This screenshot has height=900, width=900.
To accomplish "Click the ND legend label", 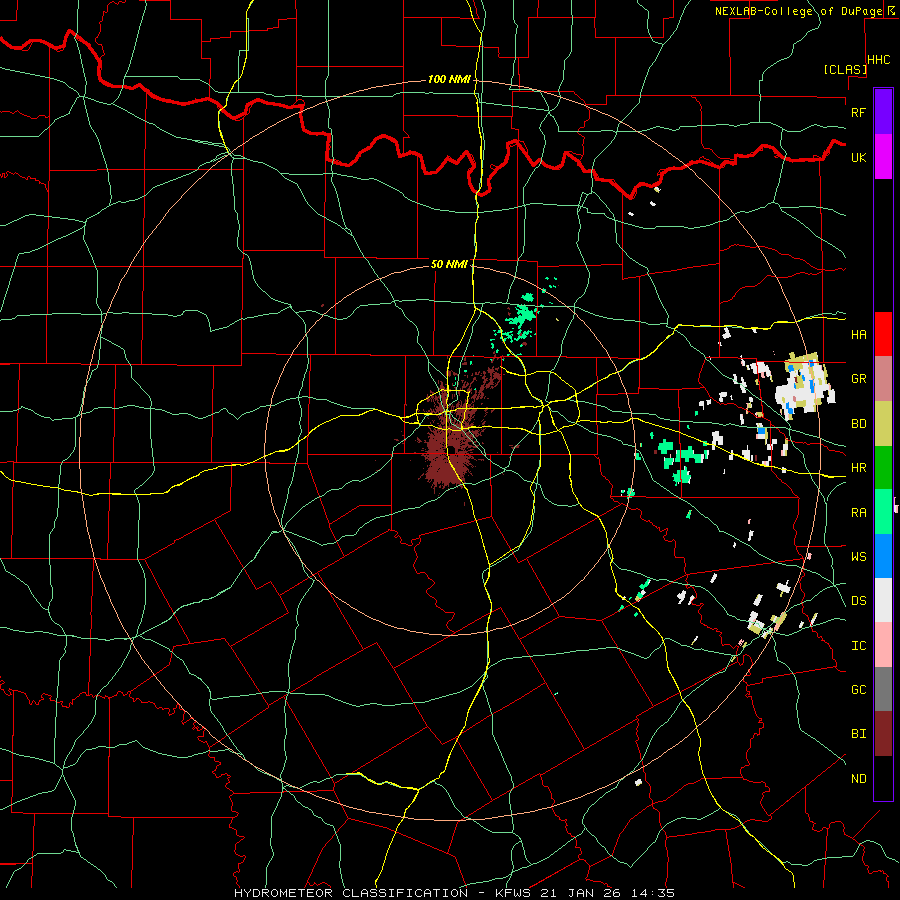I will tap(858, 779).
